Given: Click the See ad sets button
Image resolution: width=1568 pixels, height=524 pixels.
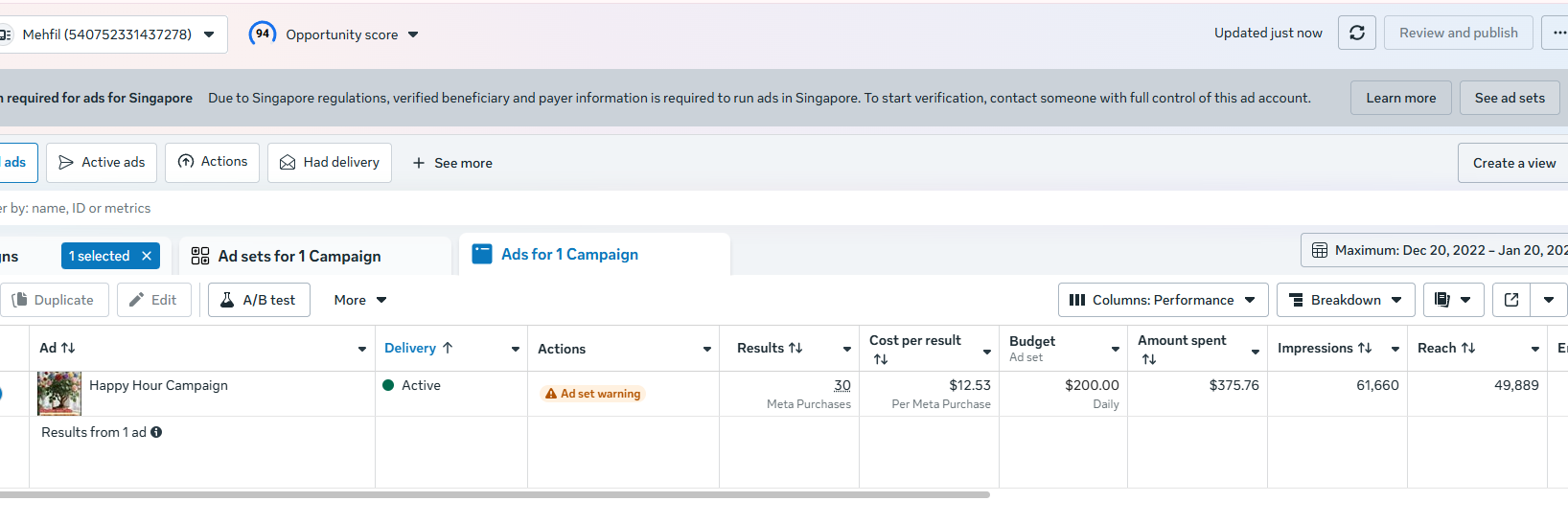Looking at the screenshot, I should click(1510, 98).
